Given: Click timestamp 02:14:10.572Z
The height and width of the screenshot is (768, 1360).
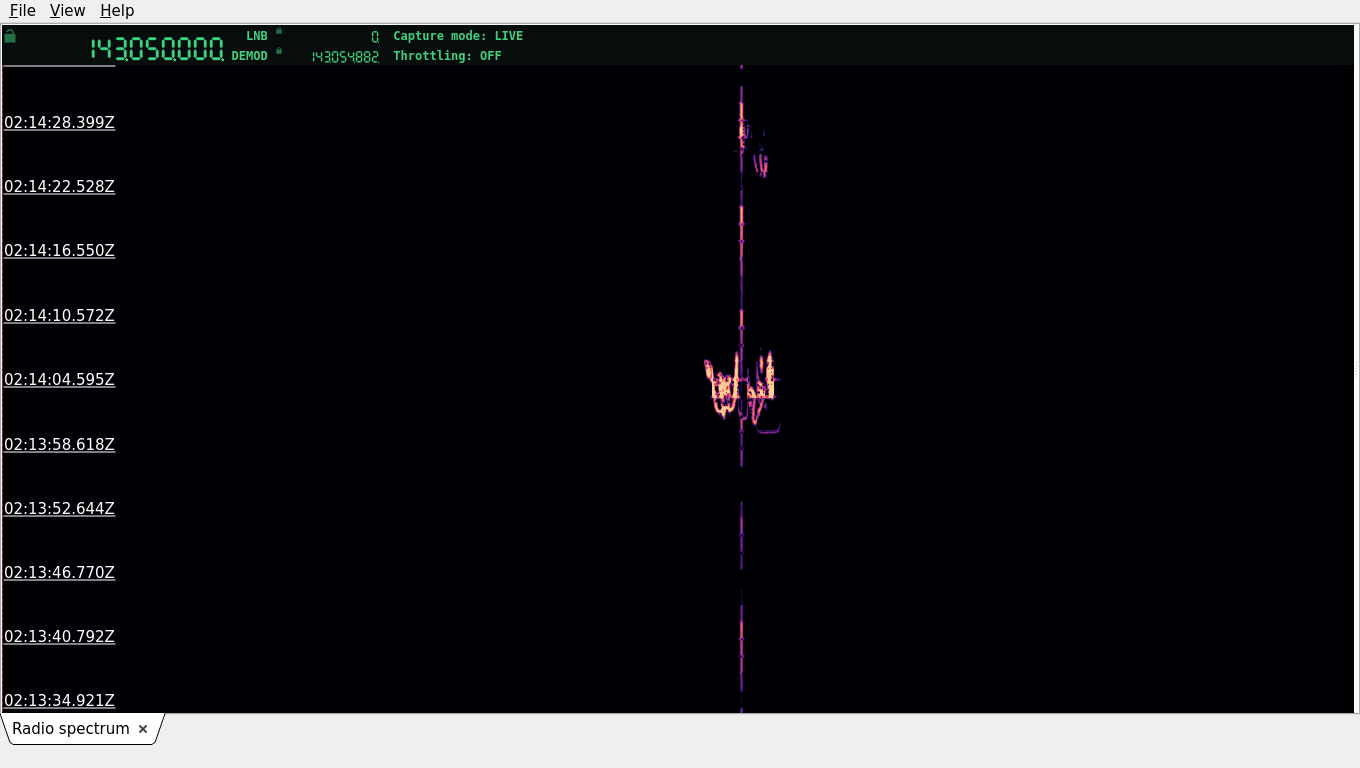Looking at the screenshot, I should [x=59, y=316].
